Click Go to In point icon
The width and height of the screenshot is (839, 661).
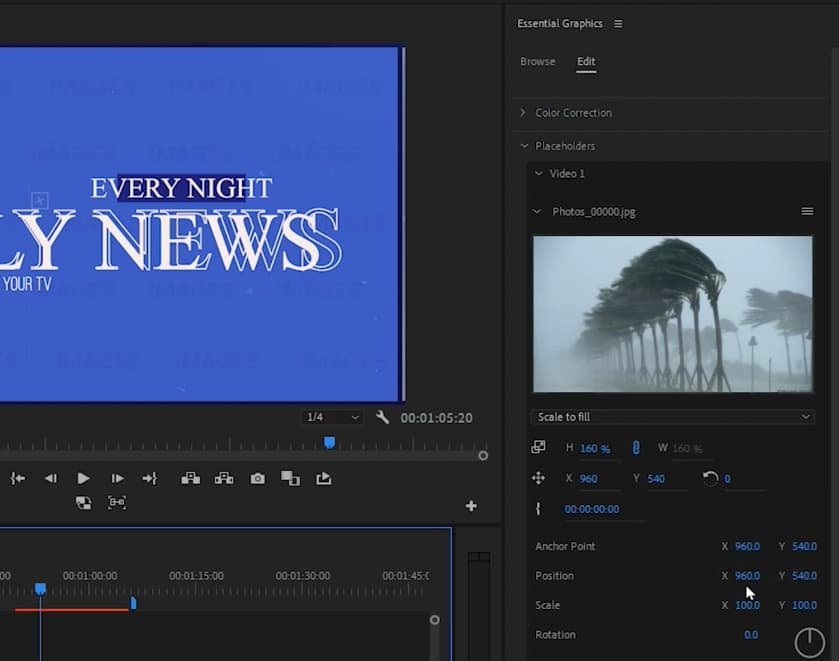[x=17, y=479]
